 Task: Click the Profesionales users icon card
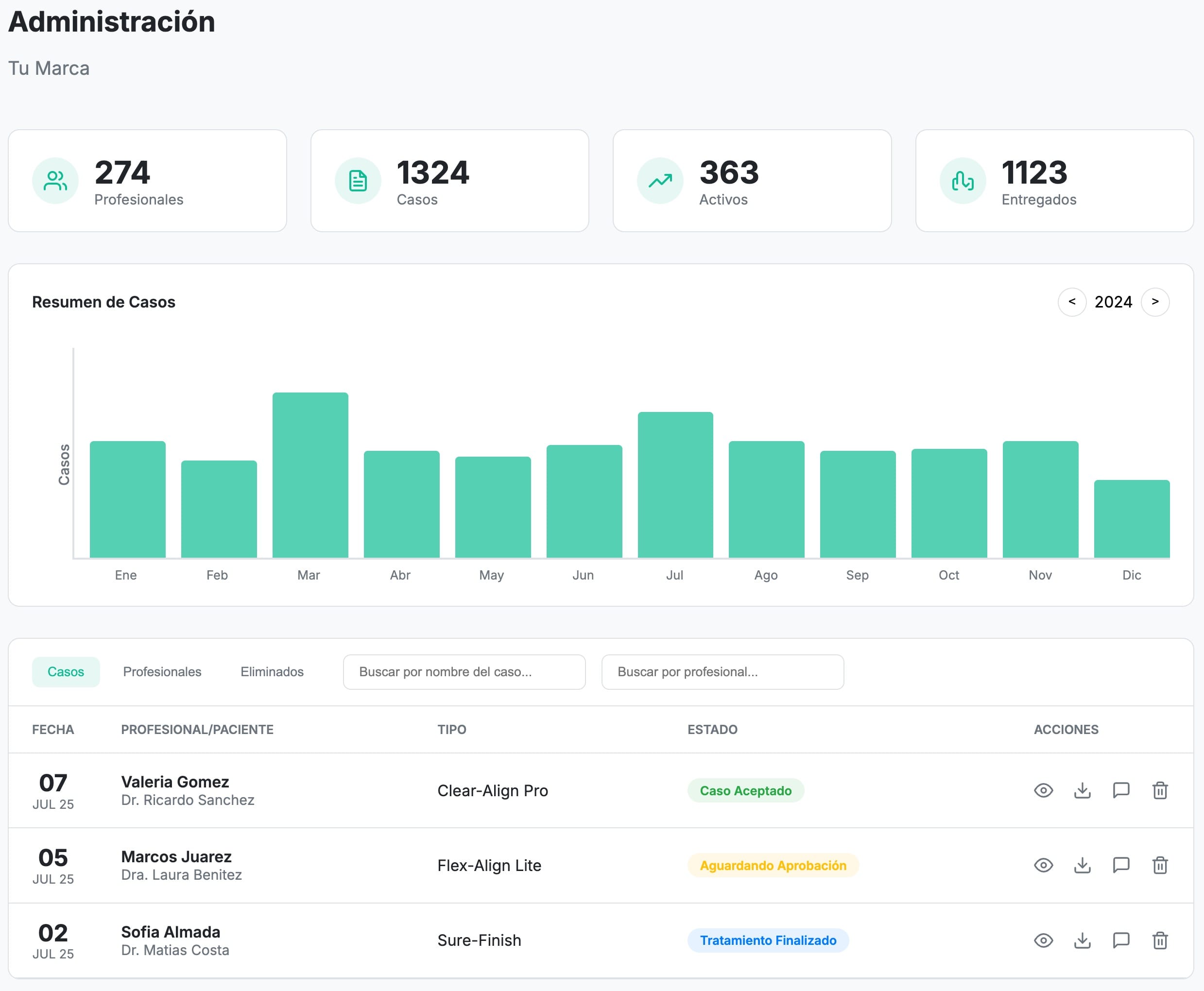[x=55, y=181]
